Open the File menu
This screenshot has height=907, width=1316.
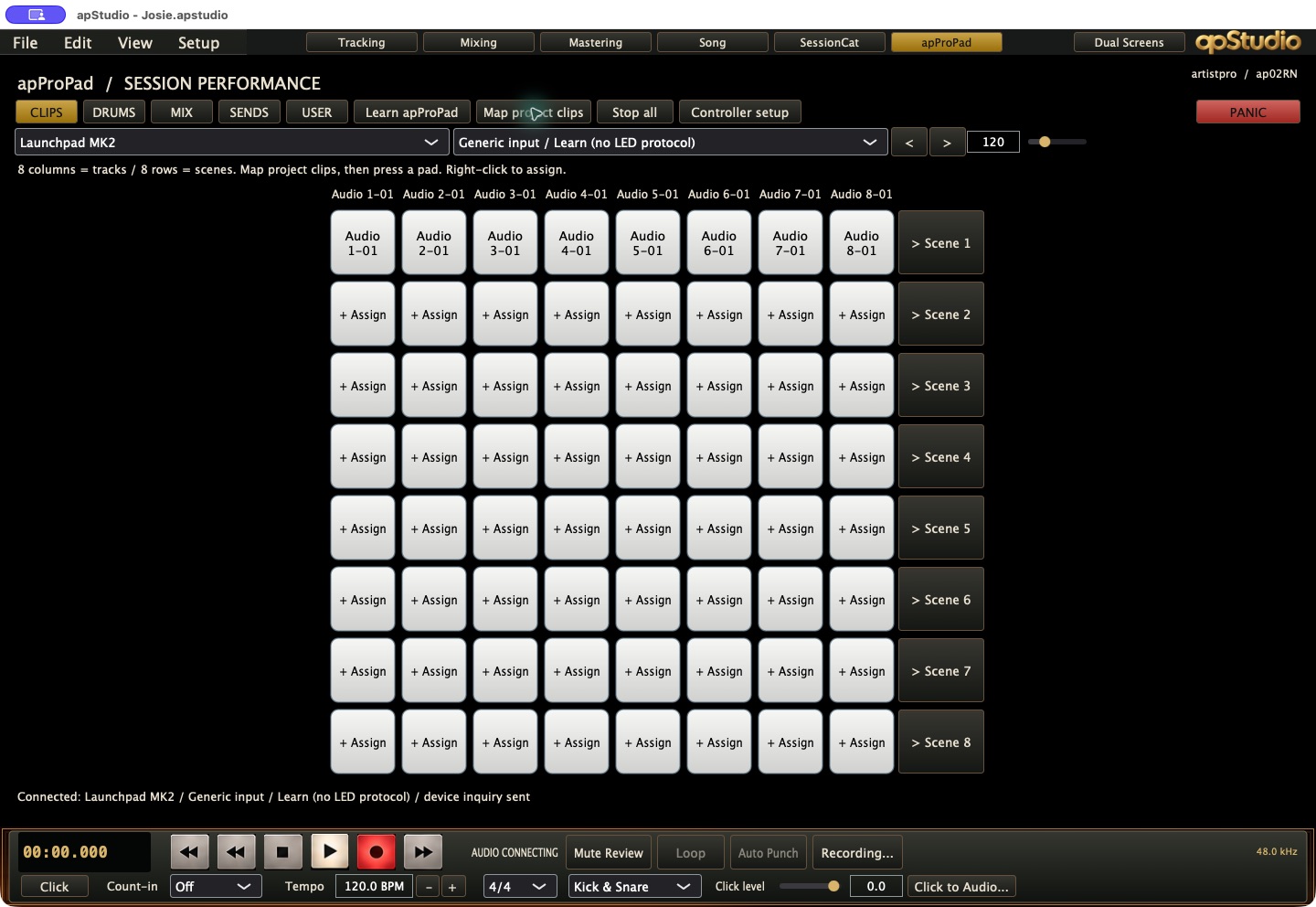(26, 43)
